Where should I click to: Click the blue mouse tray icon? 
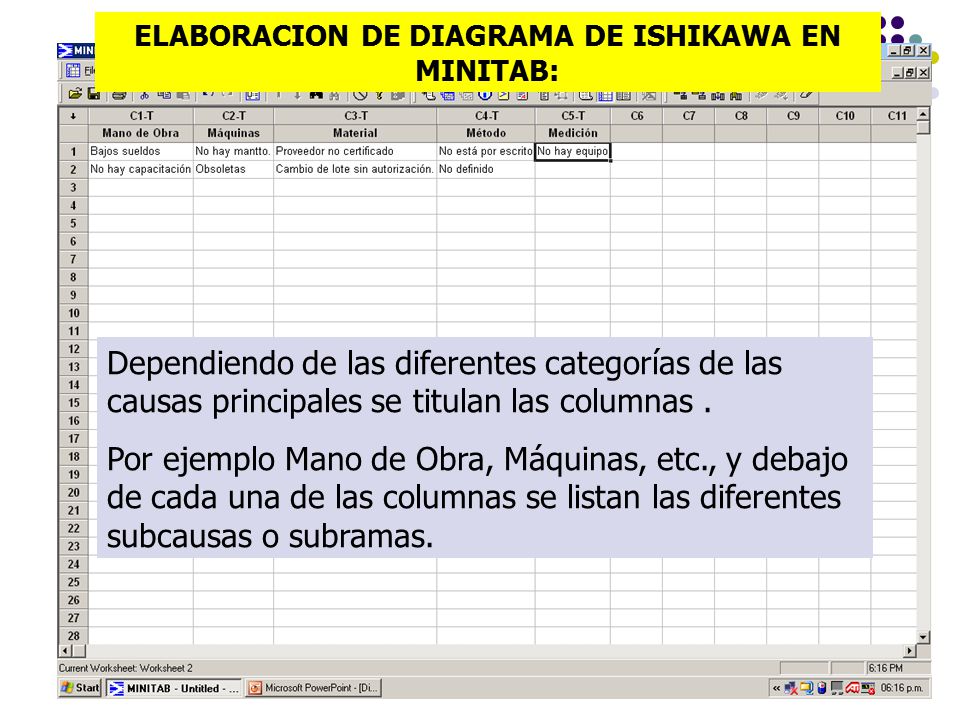click(822, 688)
